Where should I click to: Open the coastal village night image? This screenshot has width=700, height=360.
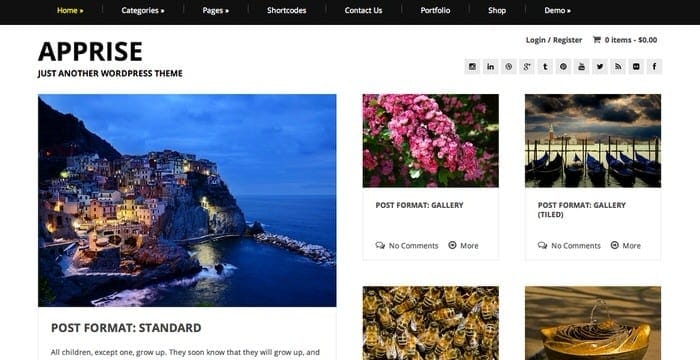click(x=187, y=200)
